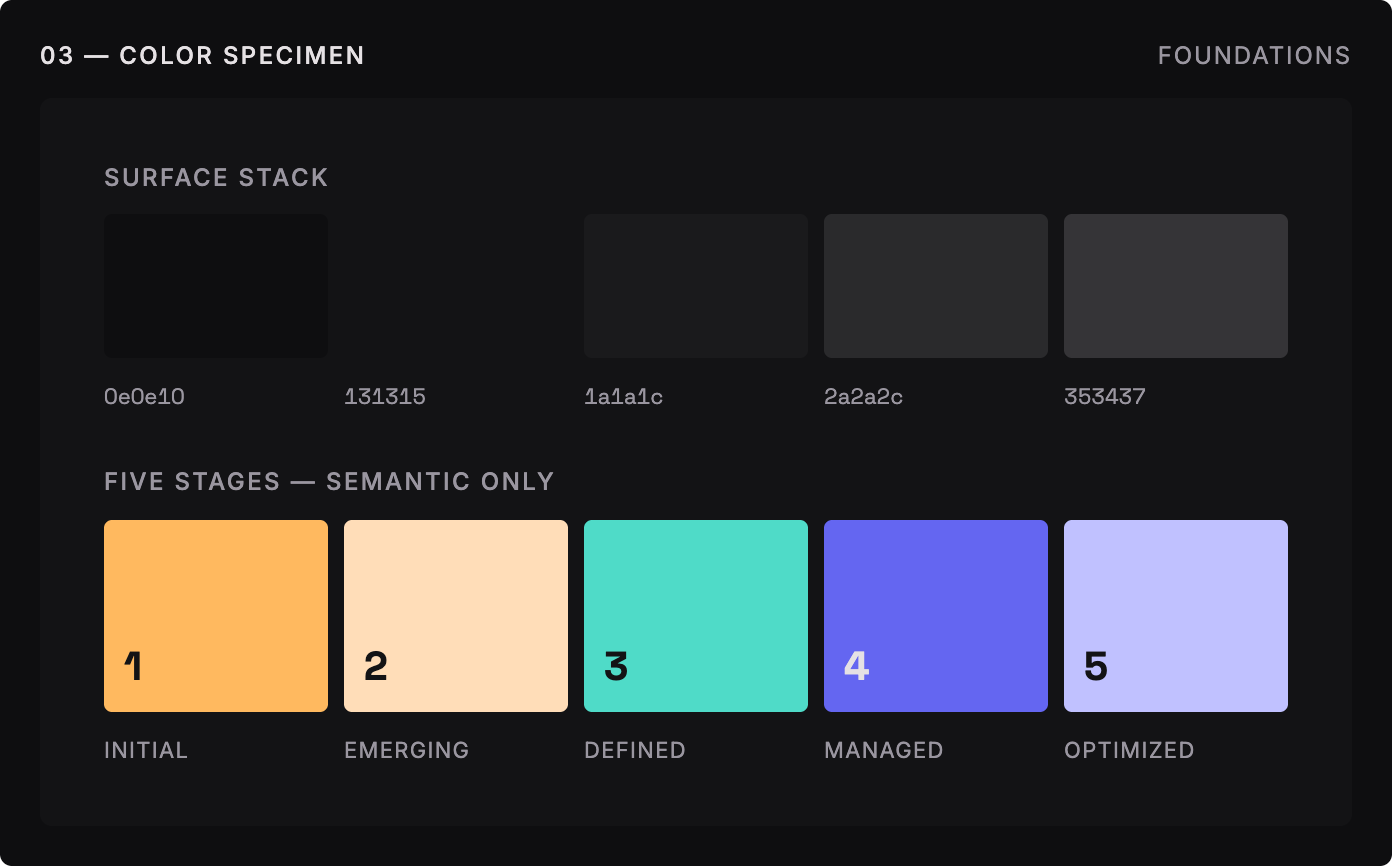This screenshot has height=866, width=1392.
Task: Click the hex value 1a1a1c
Action: coord(624,397)
